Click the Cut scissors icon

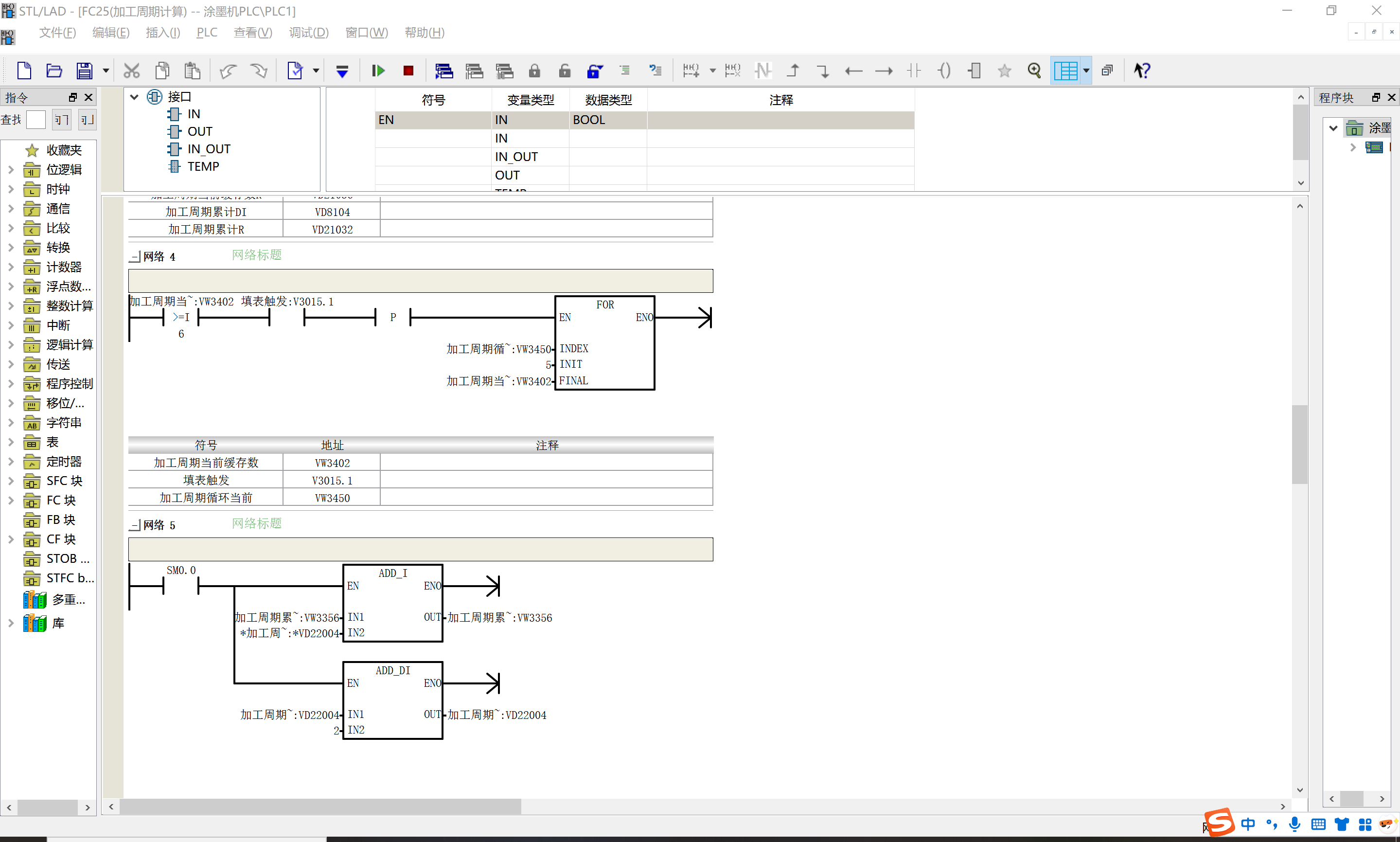pos(132,71)
